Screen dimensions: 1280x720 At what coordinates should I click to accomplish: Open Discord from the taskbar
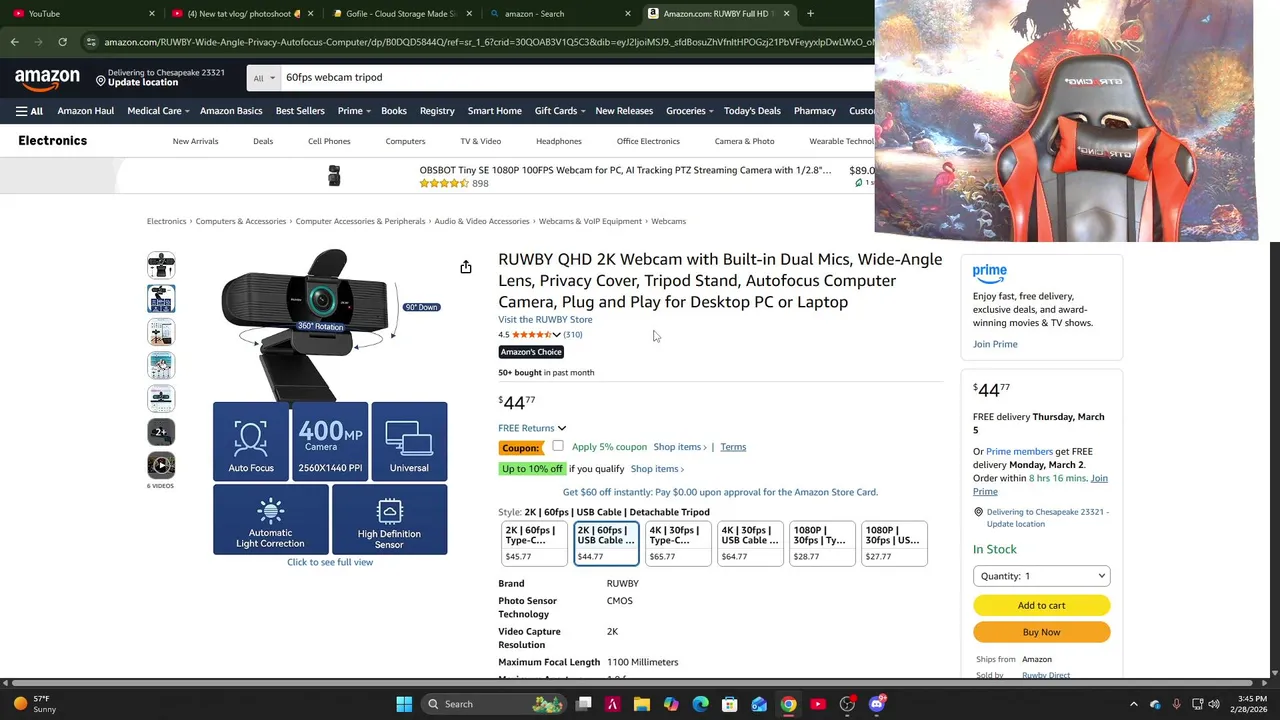click(x=877, y=704)
